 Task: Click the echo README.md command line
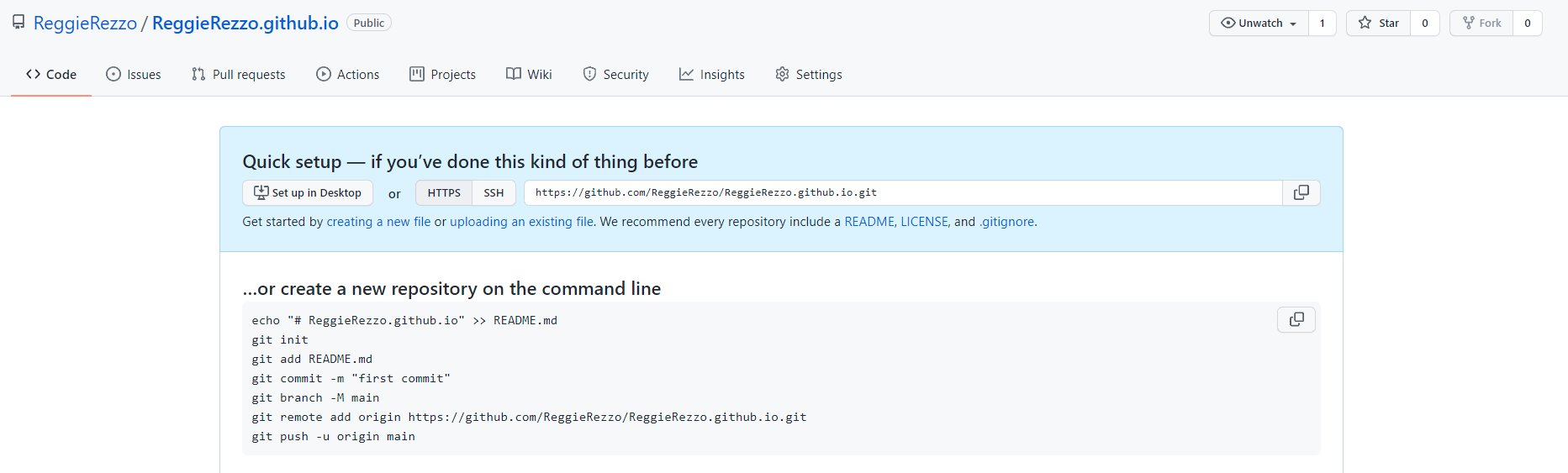[x=404, y=320]
